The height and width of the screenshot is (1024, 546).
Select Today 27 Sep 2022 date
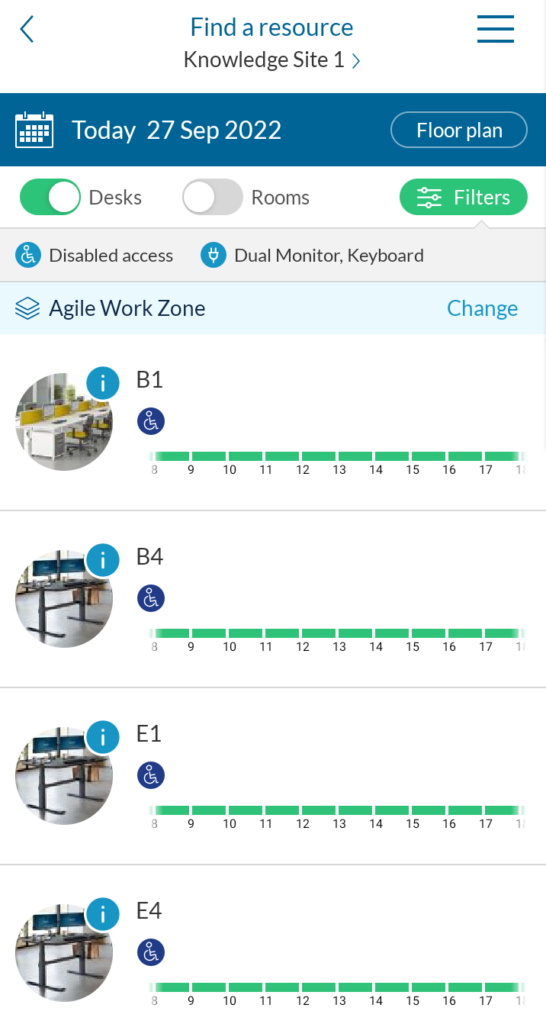pos(176,130)
